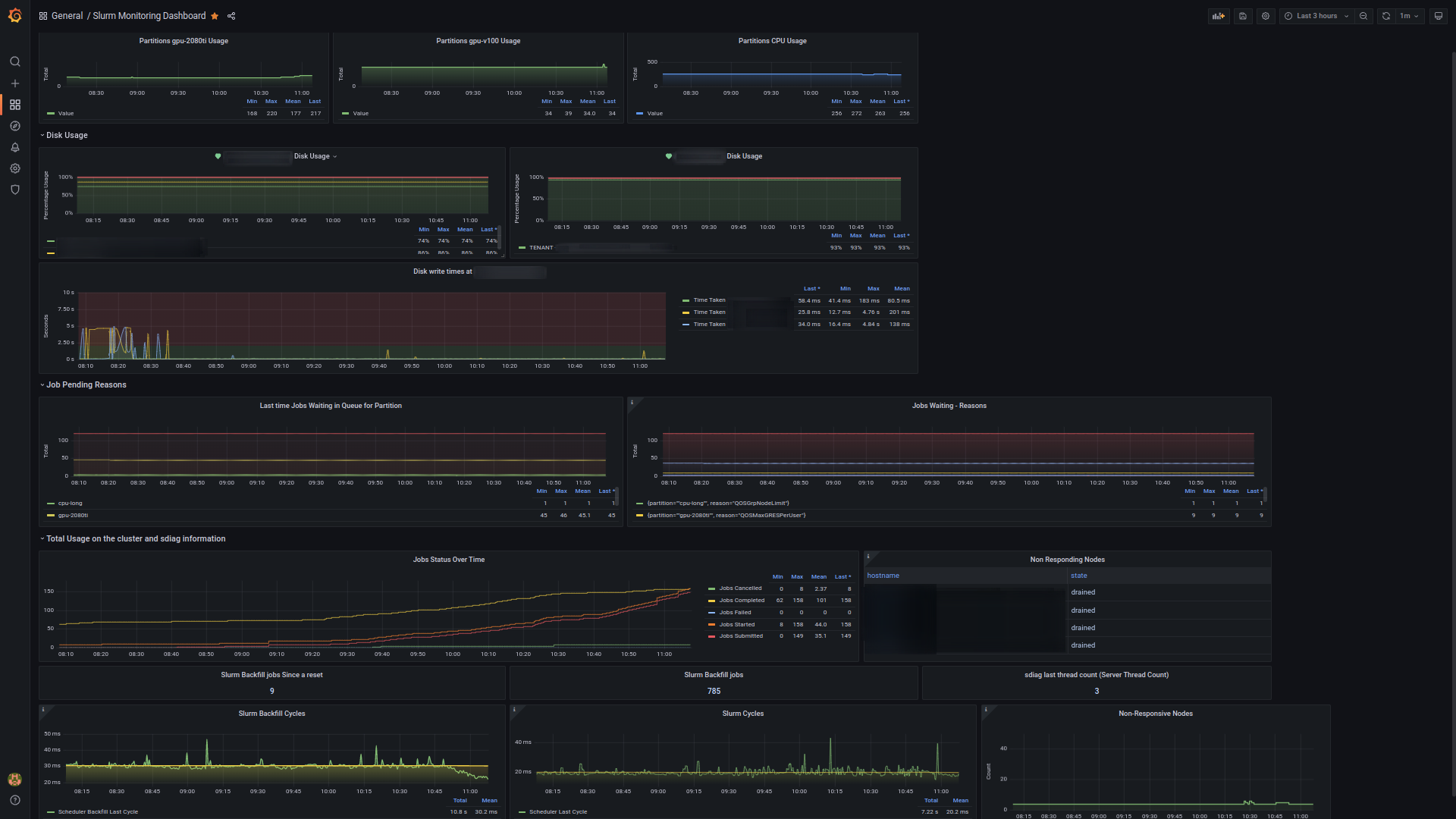Sort Disk write times legend by Mean
Viewport: 1456px width, 819px height.
[x=902, y=289]
